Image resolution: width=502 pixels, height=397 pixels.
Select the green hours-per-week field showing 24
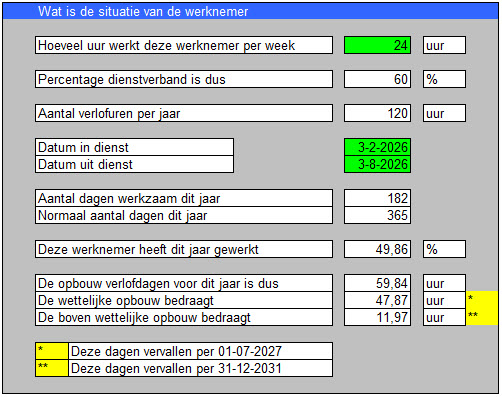377,45
